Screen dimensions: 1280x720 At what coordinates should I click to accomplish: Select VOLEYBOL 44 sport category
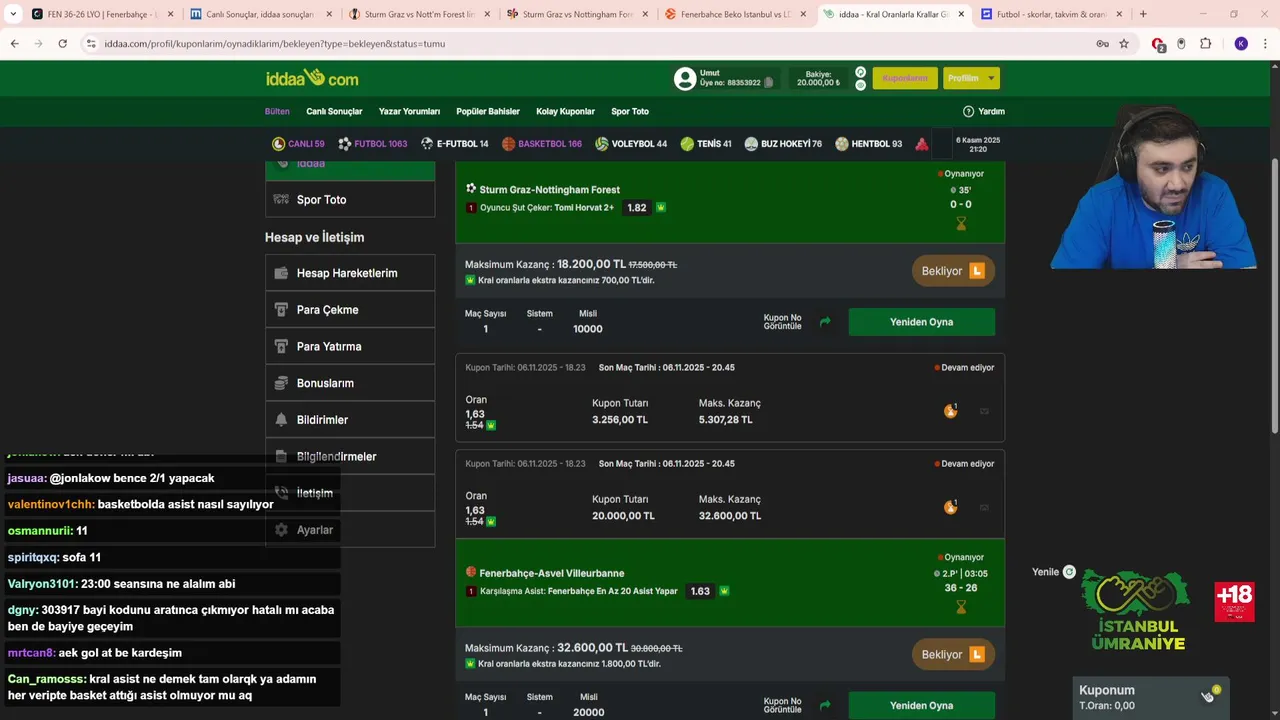[x=631, y=144]
